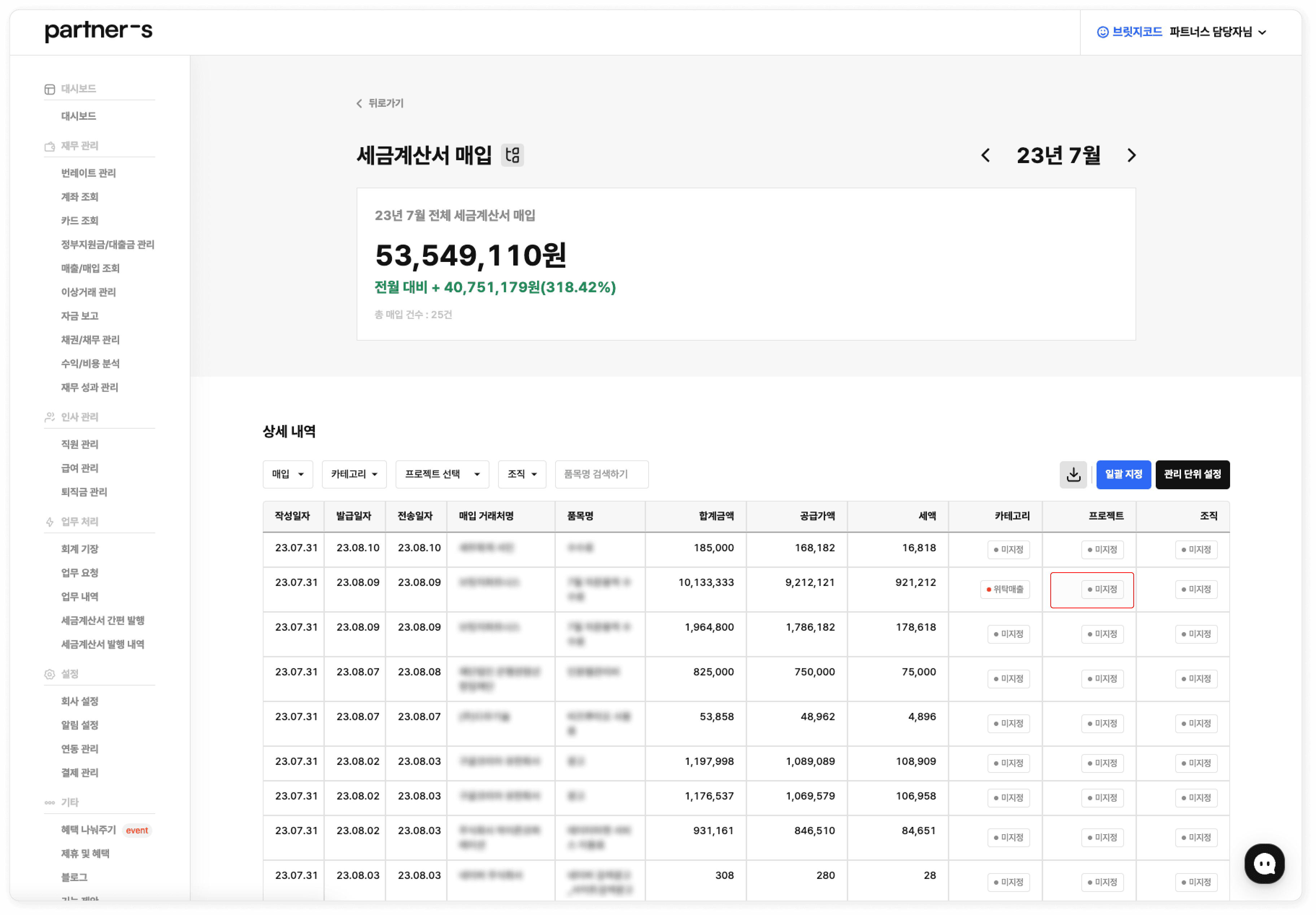The height and width of the screenshot is (915, 1316).
Task: Open 블로그 link in sidebar
Action: point(74,878)
